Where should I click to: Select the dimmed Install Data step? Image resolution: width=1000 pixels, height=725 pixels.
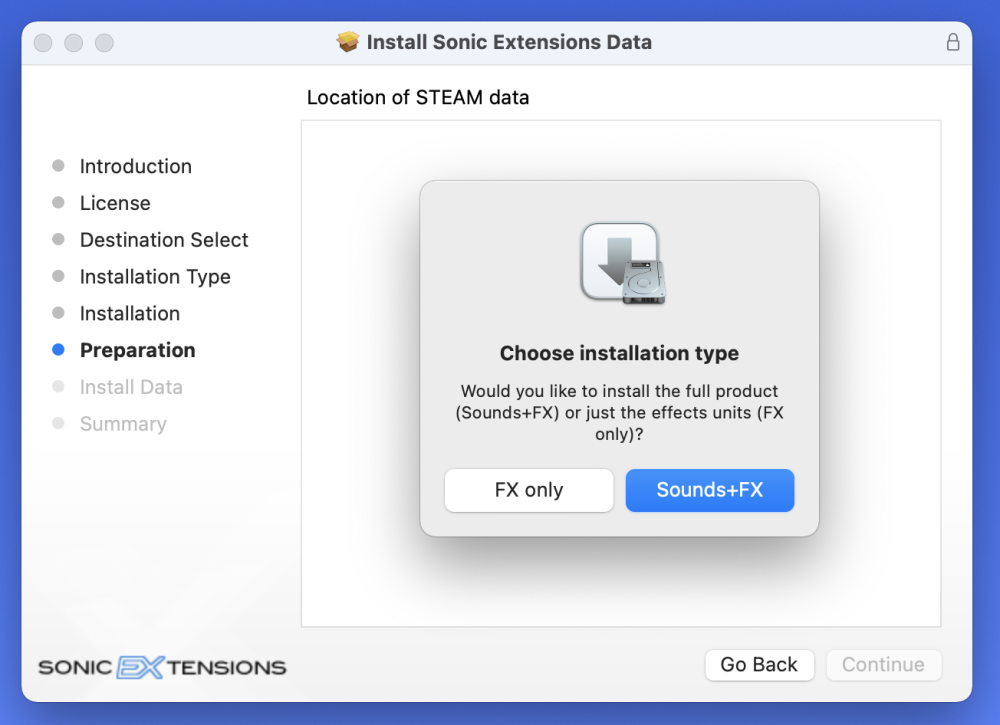[131, 388]
